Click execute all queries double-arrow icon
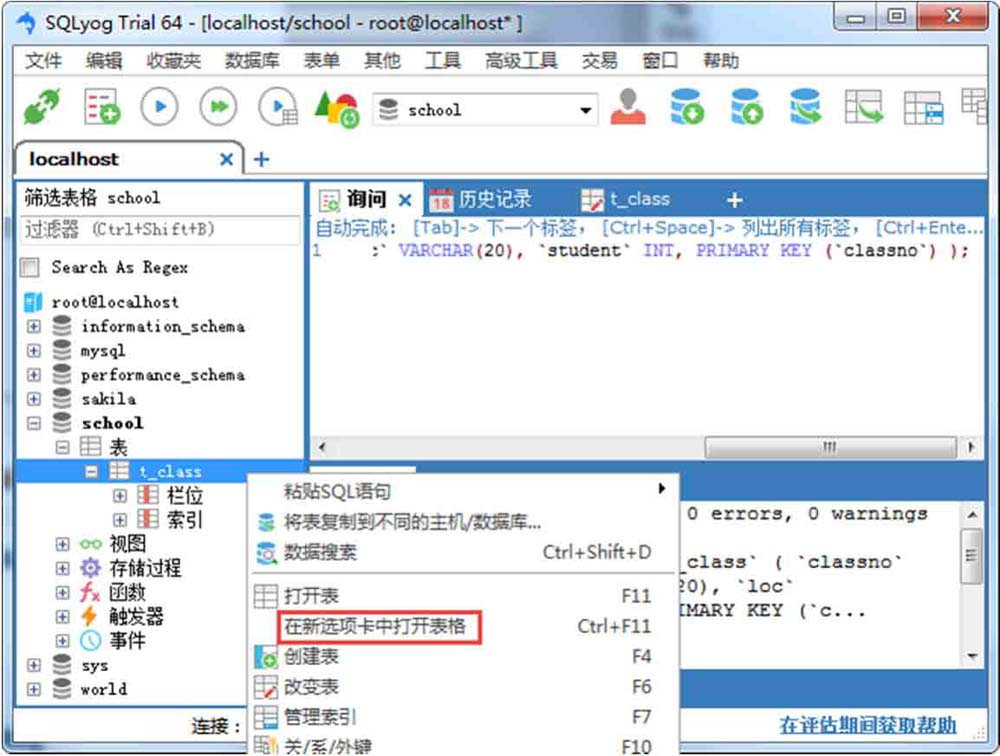The height and width of the screenshot is (756, 1000). click(218, 107)
